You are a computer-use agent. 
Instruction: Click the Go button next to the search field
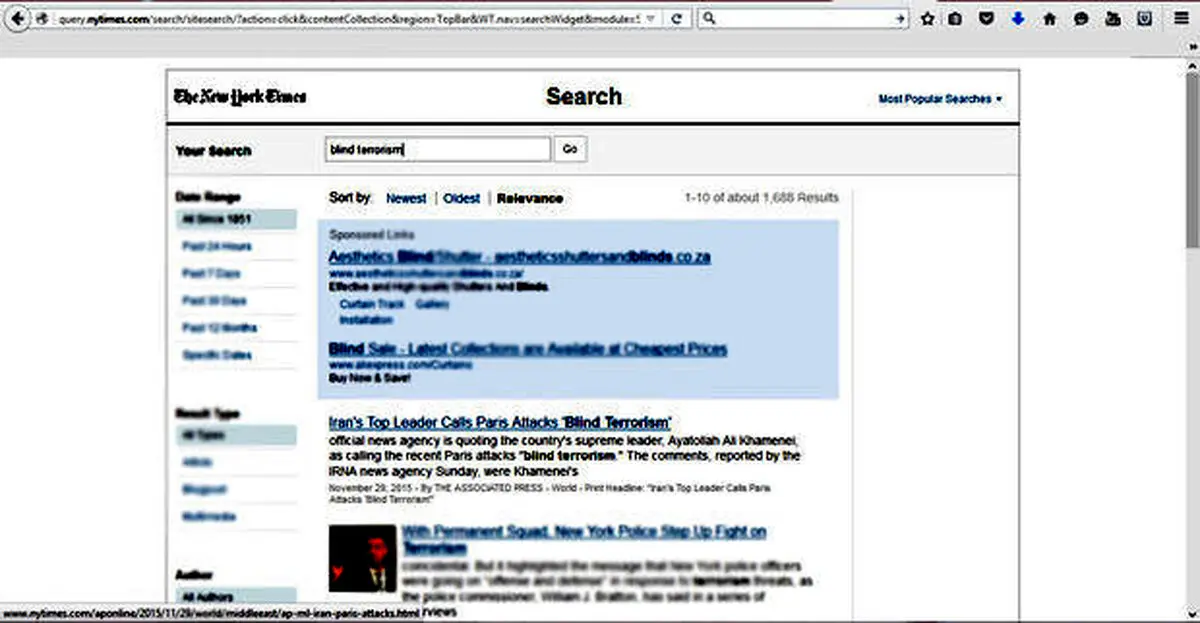point(570,149)
